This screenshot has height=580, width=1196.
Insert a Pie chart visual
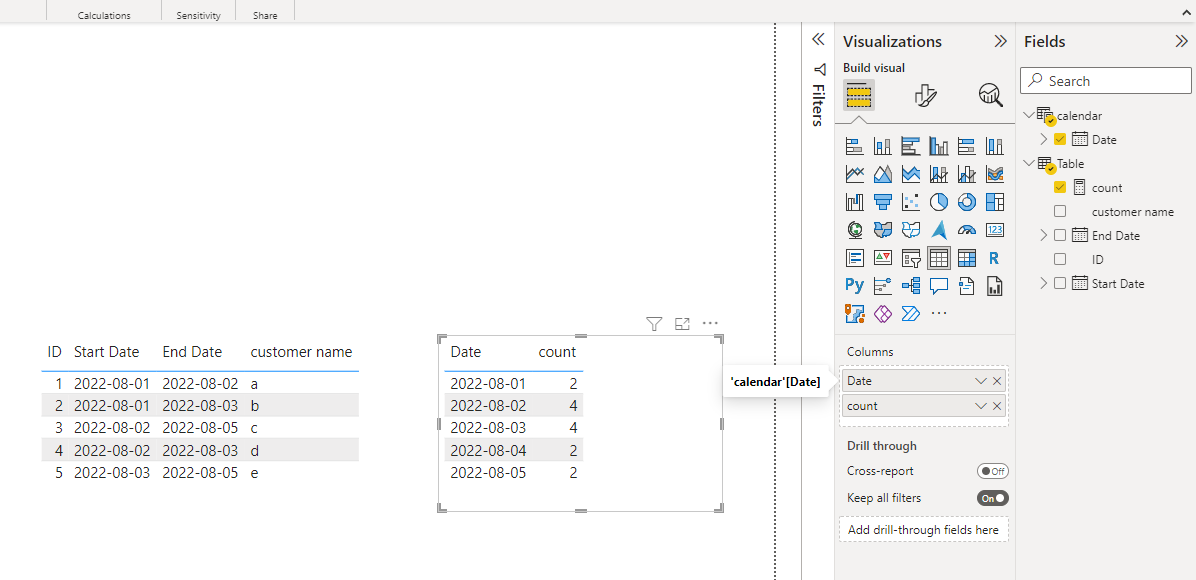click(x=939, y=202)
